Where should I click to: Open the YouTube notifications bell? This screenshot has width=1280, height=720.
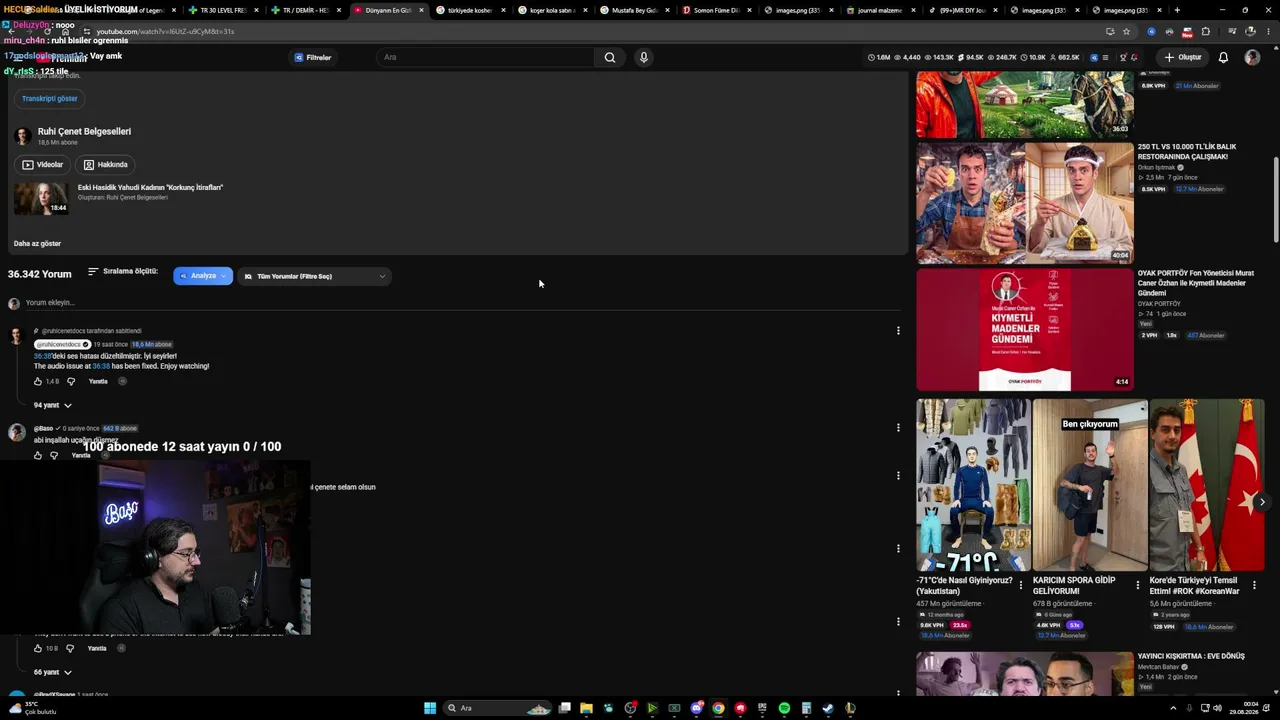coord(1223,57)
